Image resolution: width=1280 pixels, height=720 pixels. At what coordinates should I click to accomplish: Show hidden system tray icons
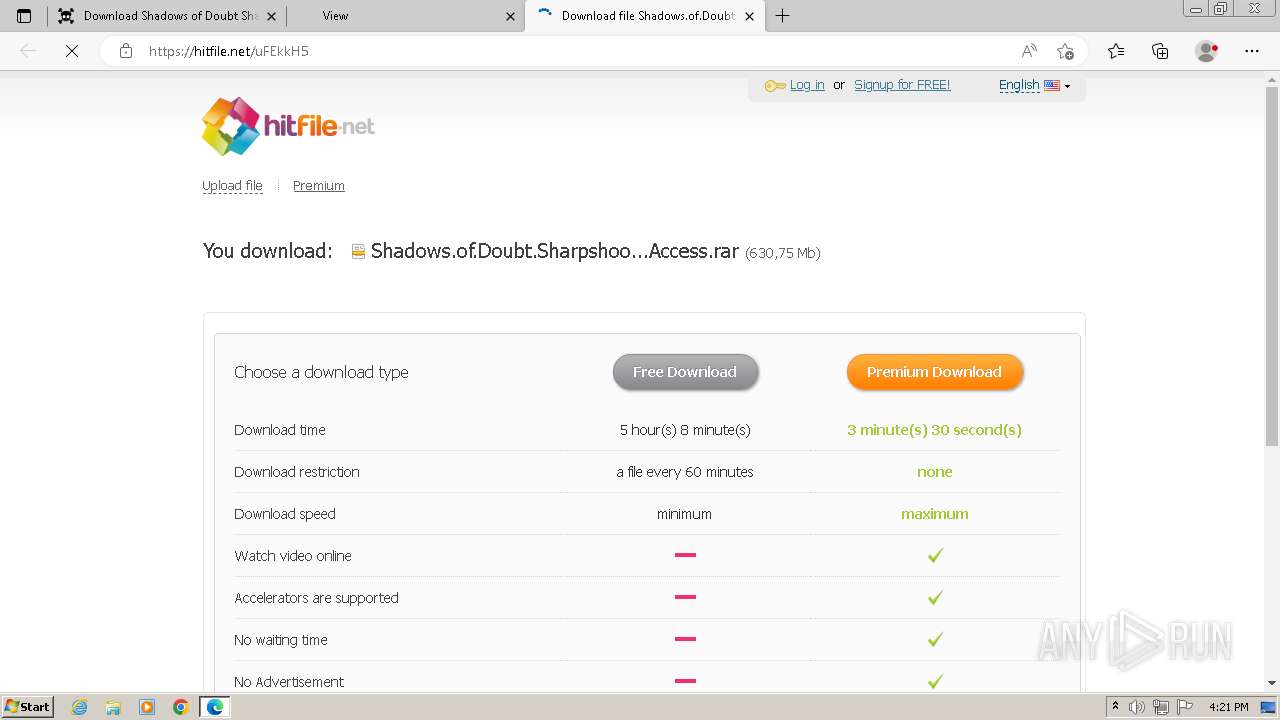tap(1115, 707)
